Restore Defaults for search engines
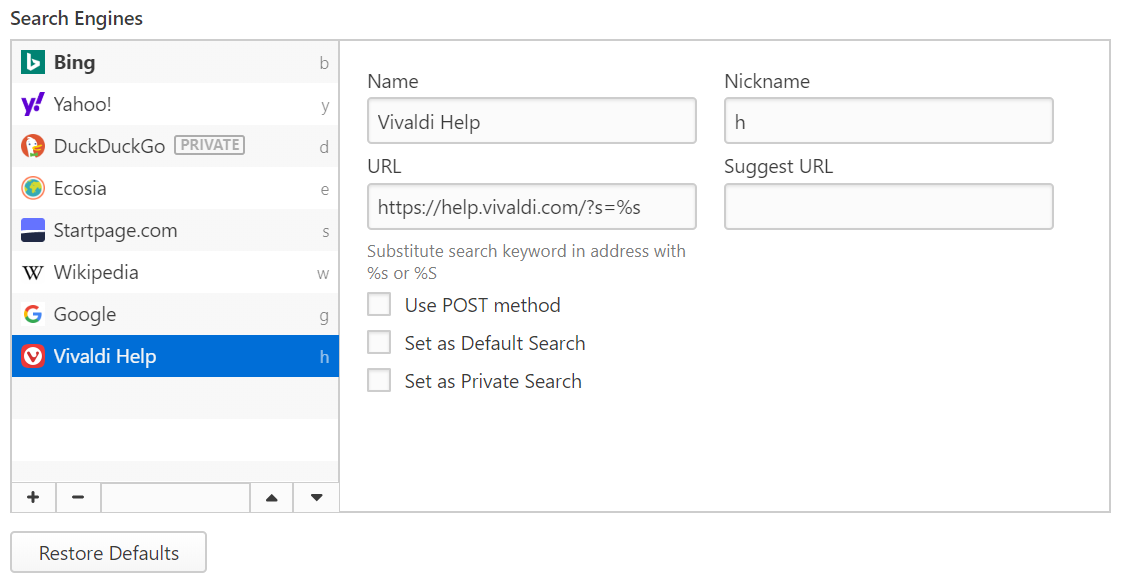The height and width of the screenshot is (583, 1122). tap(109, 552)
